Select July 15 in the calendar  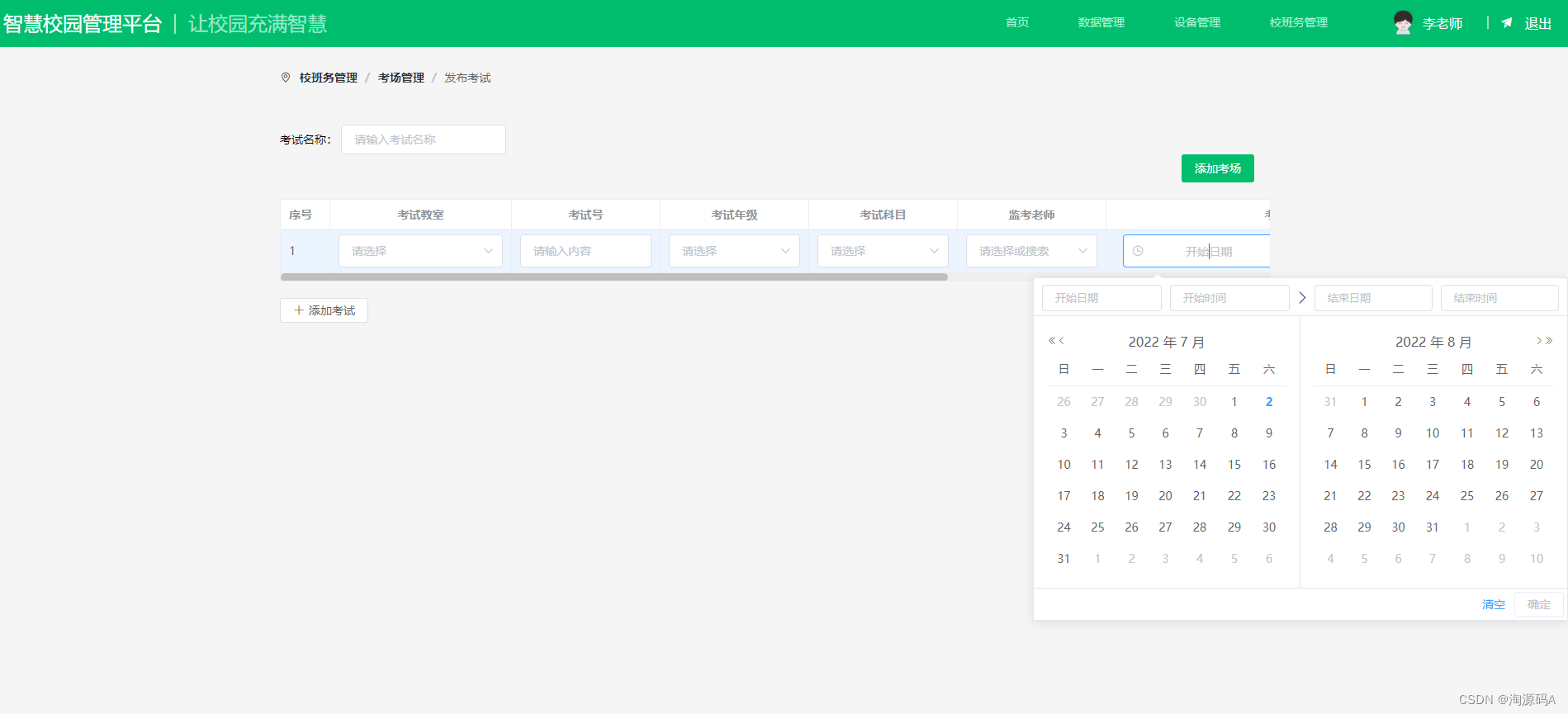click(1234, 465)
